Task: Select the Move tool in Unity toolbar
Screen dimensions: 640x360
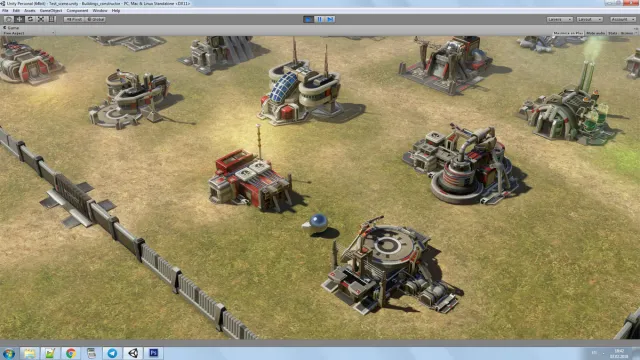Action: [x=19, y=19]
